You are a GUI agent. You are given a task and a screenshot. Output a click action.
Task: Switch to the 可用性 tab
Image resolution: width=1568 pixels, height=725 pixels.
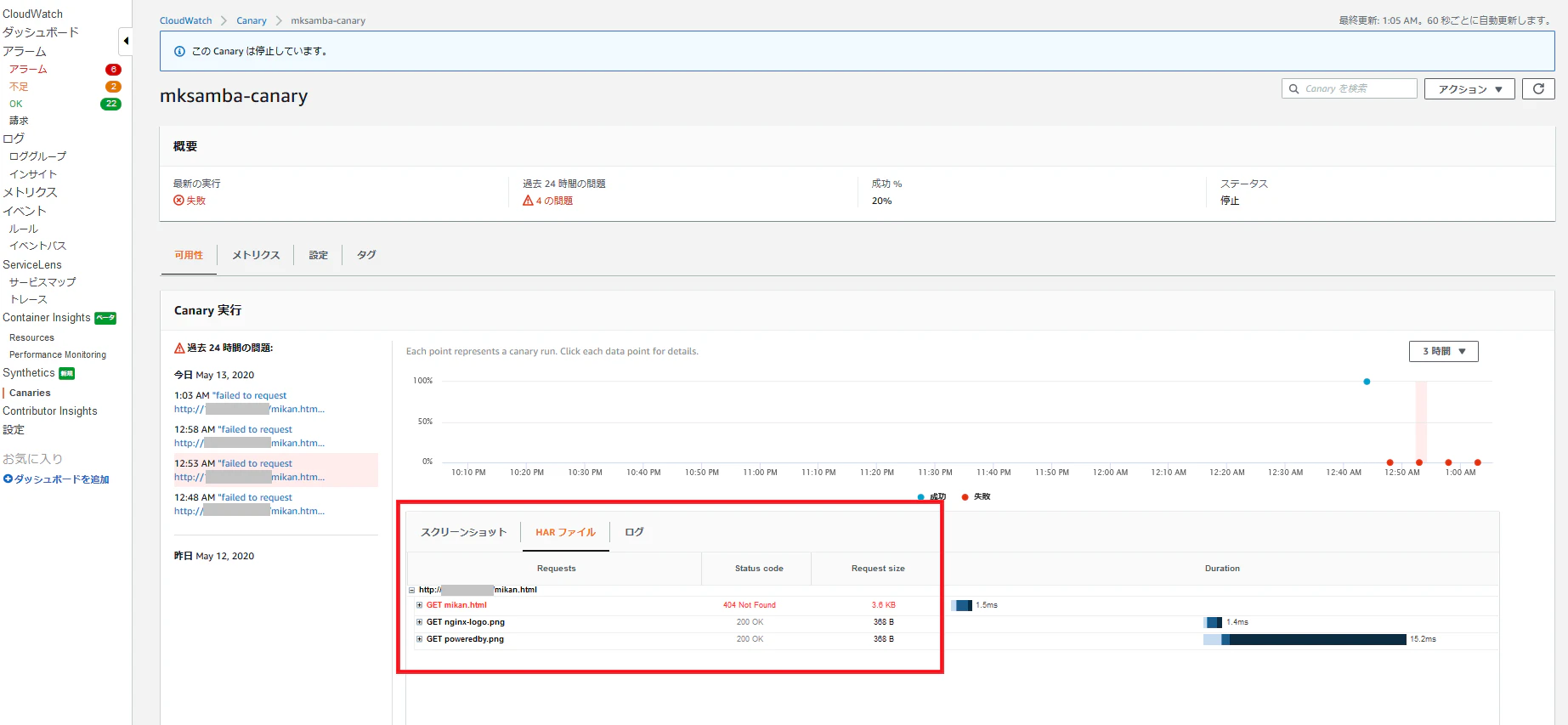click(189, 255)
